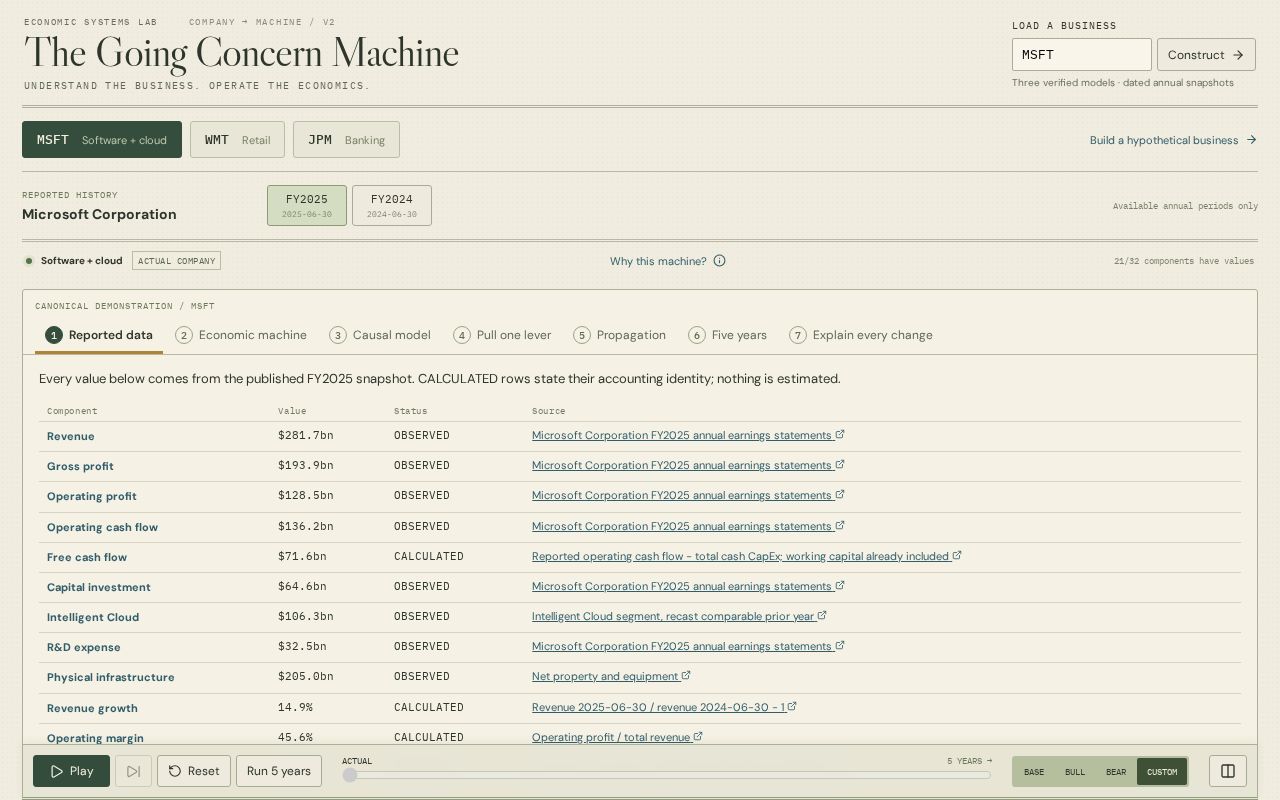The height and width of the screenshot is (800, 1280).
Task: Open the Pull one lever tab
Action: (502, 335)
